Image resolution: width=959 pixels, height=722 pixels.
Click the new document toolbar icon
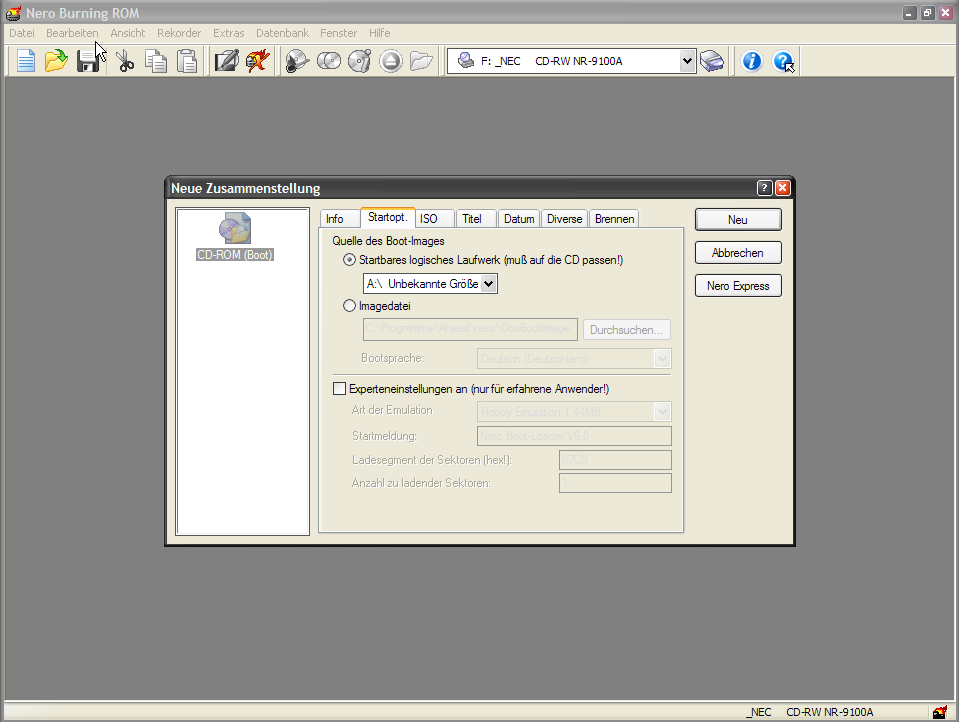(x=26, y=61)
